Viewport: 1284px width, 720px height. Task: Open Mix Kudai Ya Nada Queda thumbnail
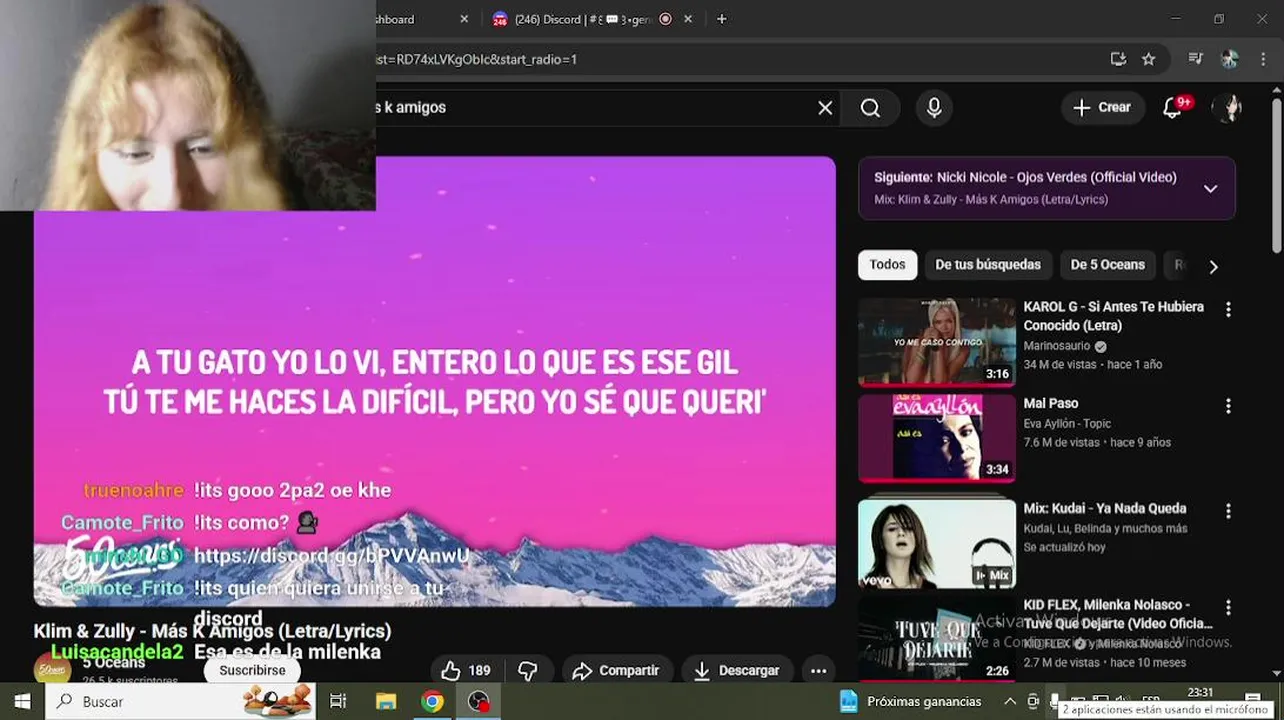[937, 543]
